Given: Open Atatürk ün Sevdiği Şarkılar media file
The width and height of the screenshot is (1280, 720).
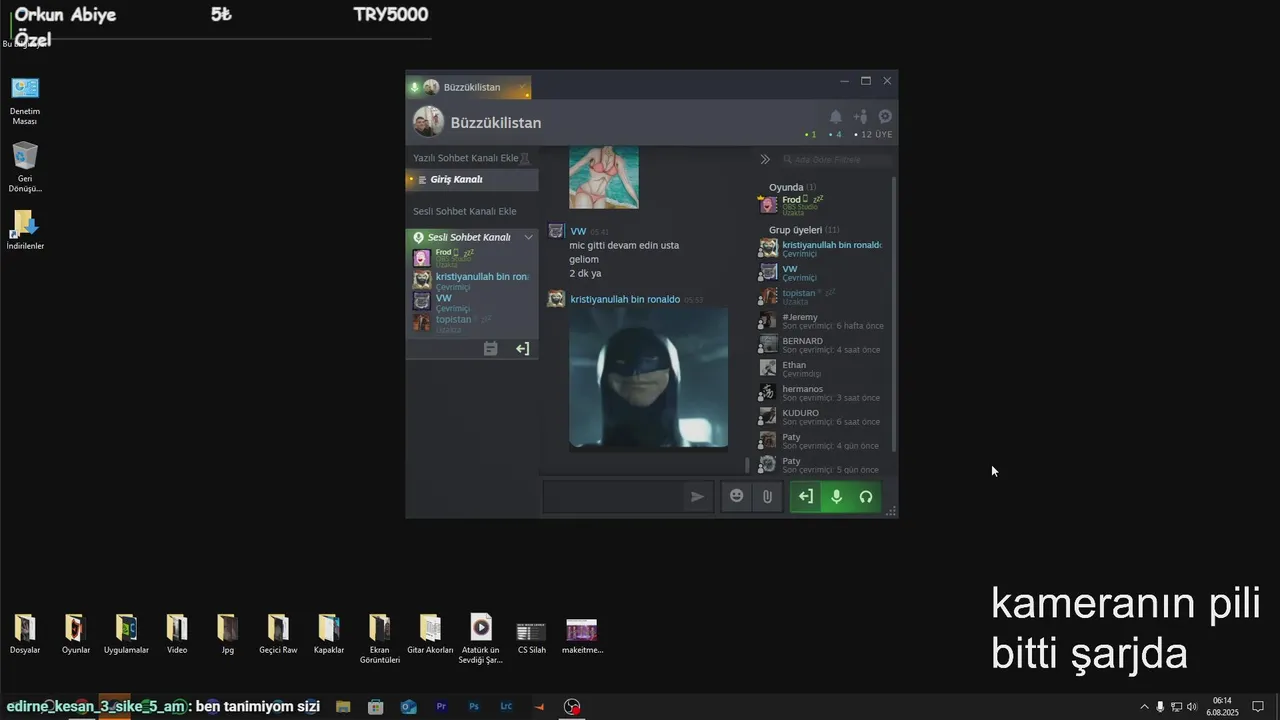Looking at the screenshot, I should (x=481, y=639).
